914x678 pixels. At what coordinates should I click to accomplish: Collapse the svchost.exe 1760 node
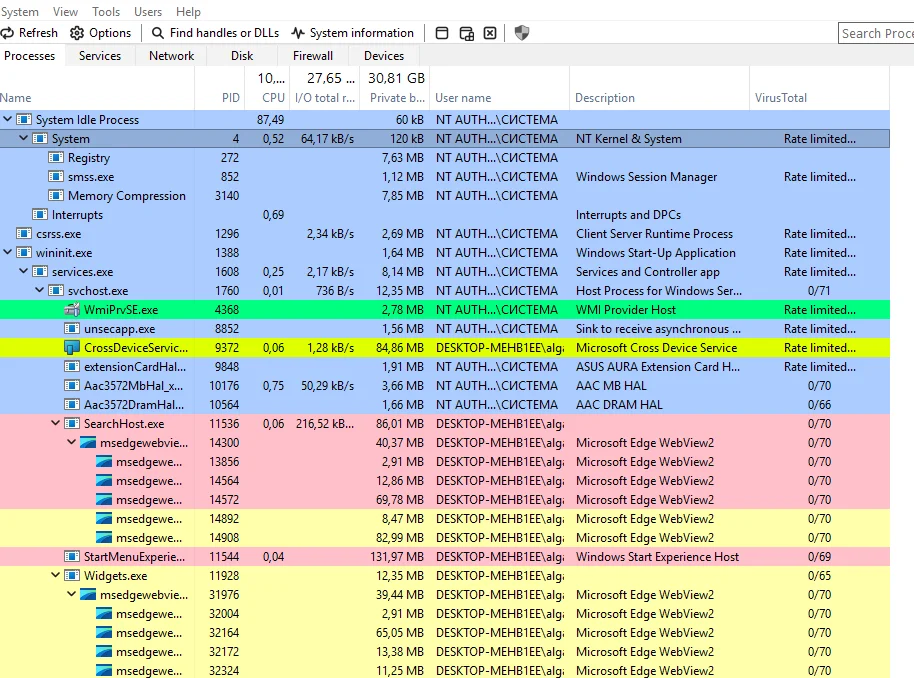coord(40,290)
